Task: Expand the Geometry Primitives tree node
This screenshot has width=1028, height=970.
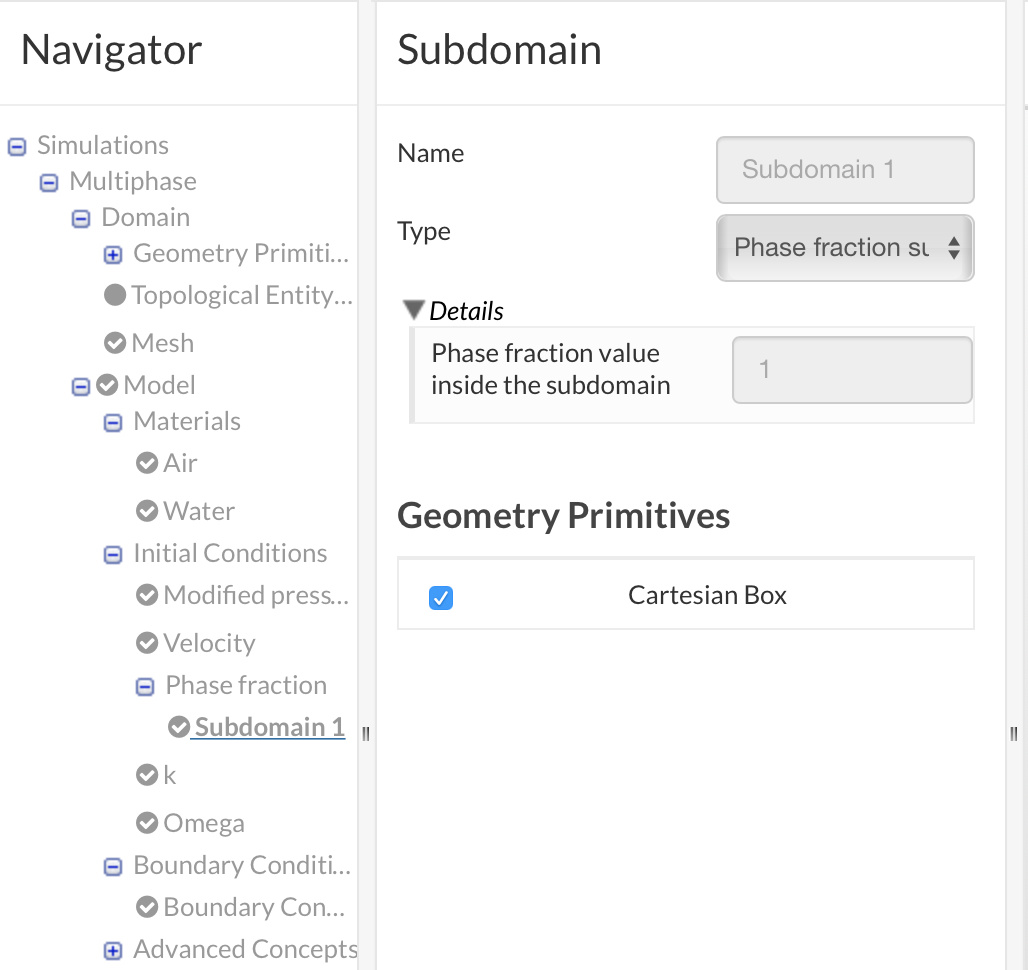Action: click(113, 255)
